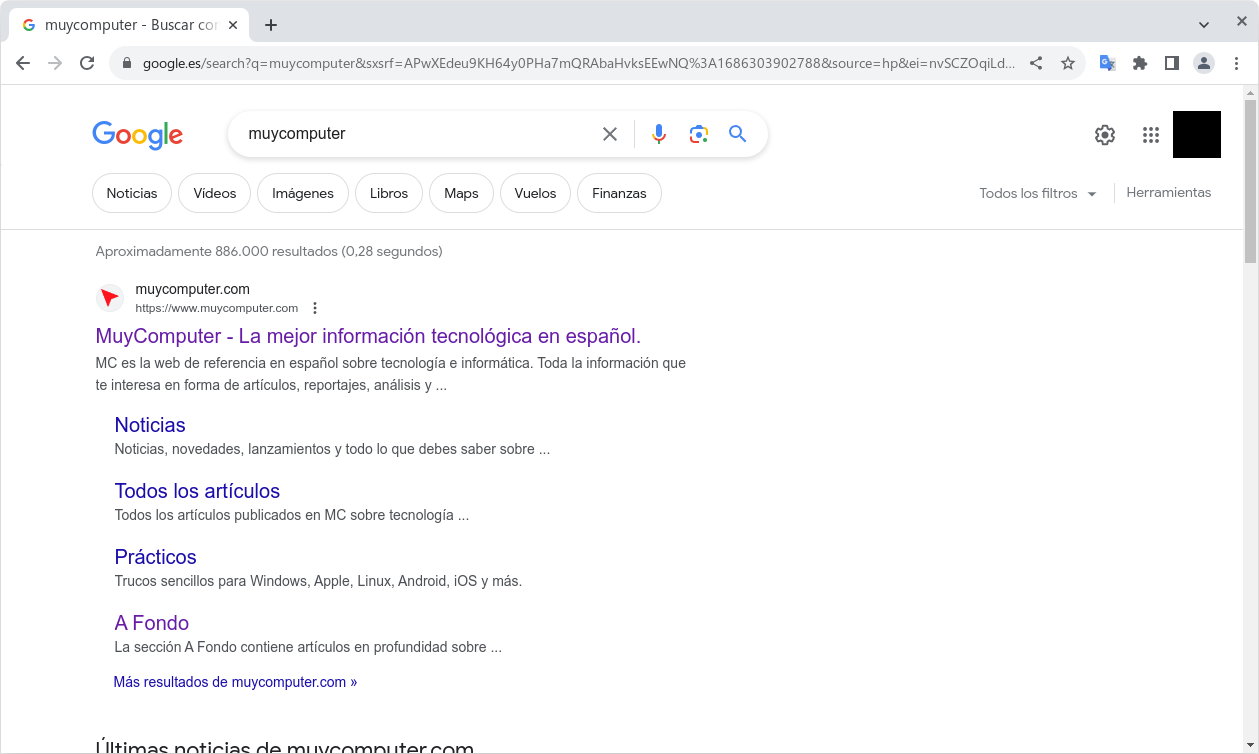Click the blue search magnifier icon
This screenshot has width=1259, height=754.
pyautogui.click(x=738, y=134)
